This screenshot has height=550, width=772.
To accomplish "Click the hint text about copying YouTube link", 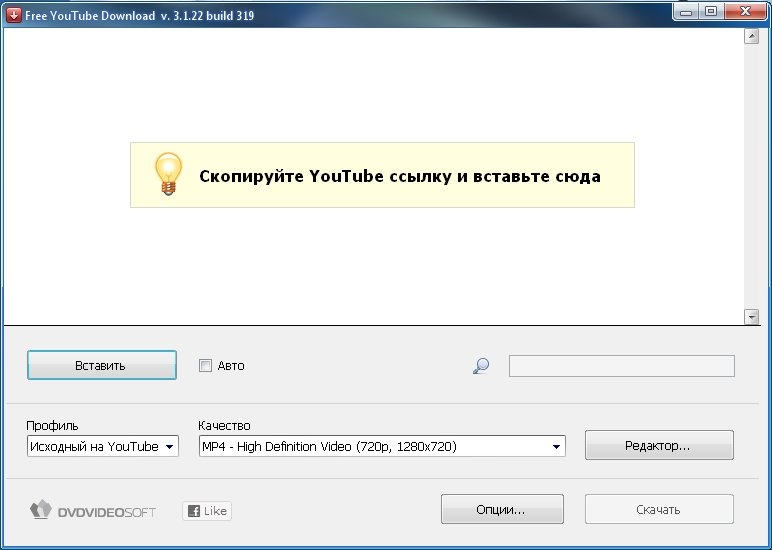I will coord(399,176).
